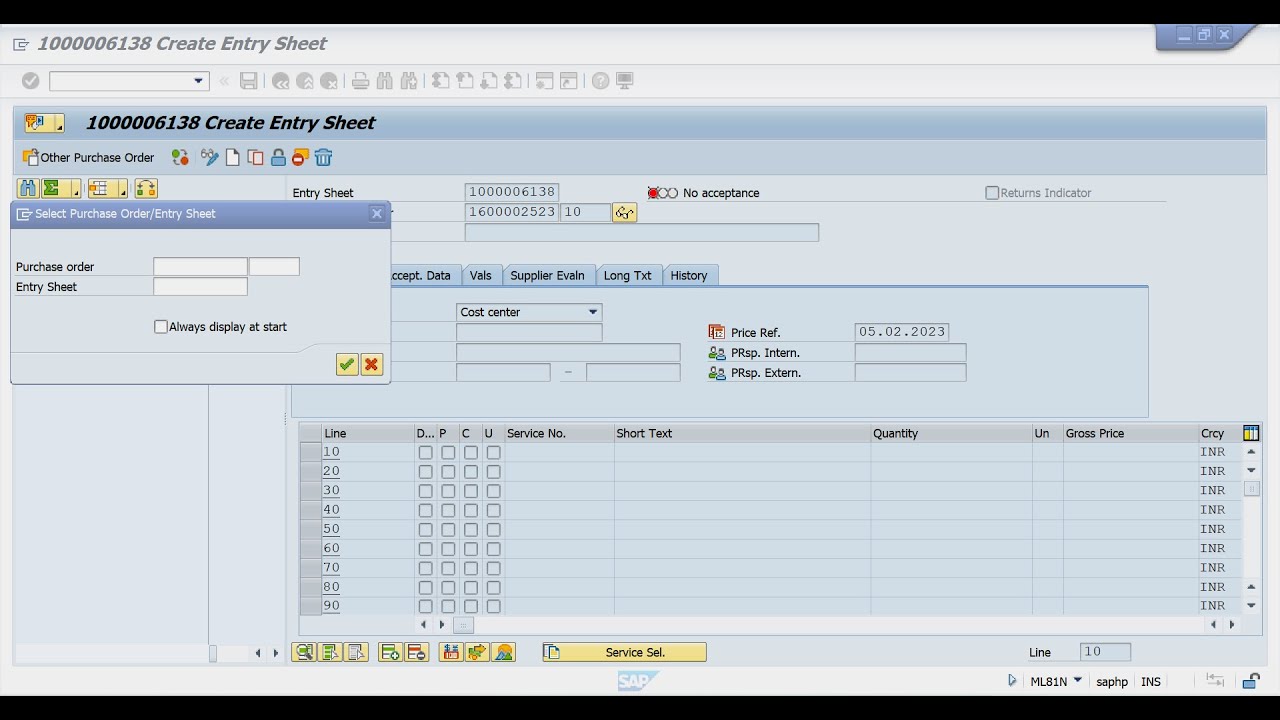Click the red-green circles icon near Other Purchase Order
The width and height of the screenshot is (1280, 720).
[x=180, y=157]
